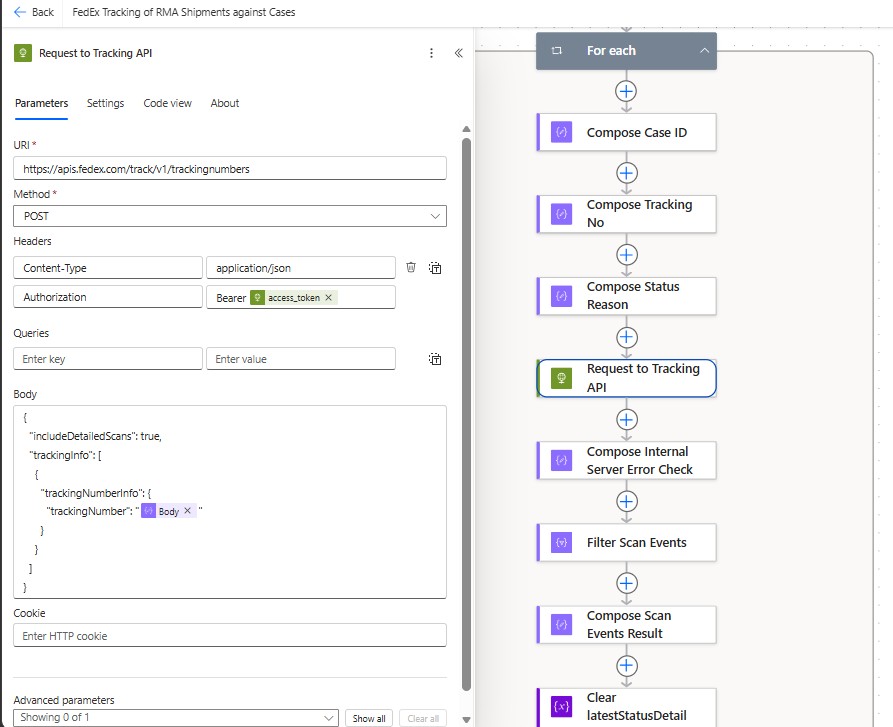Add a step below Request to Tracking API

(626, 420)
